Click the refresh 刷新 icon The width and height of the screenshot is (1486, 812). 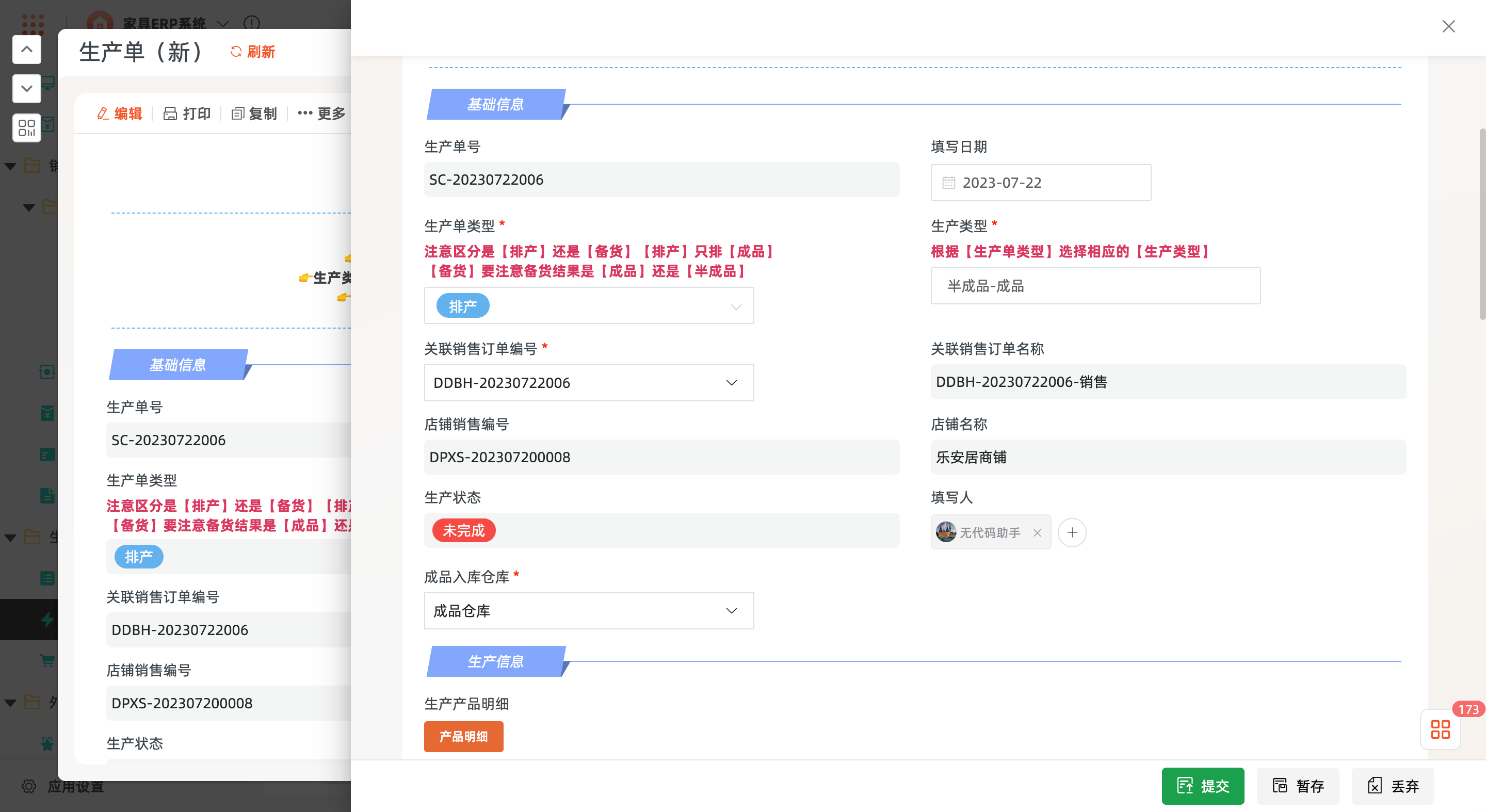[235, 52]
